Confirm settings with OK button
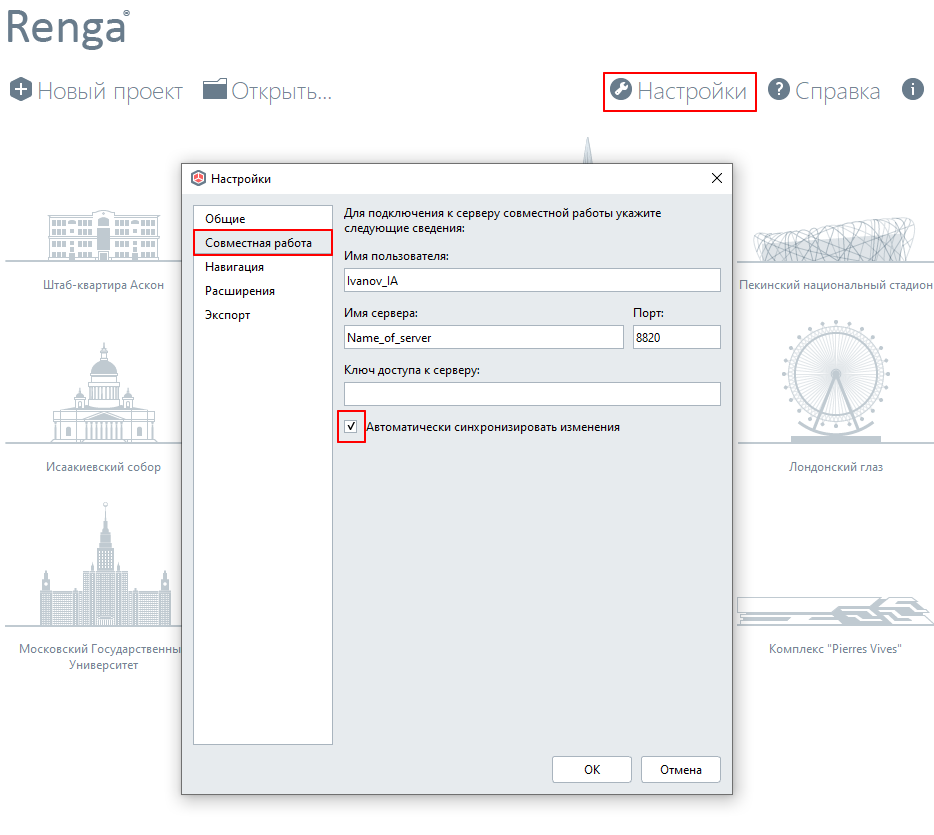Viewport: 934px width, 835px height. [x=591, y=769]
